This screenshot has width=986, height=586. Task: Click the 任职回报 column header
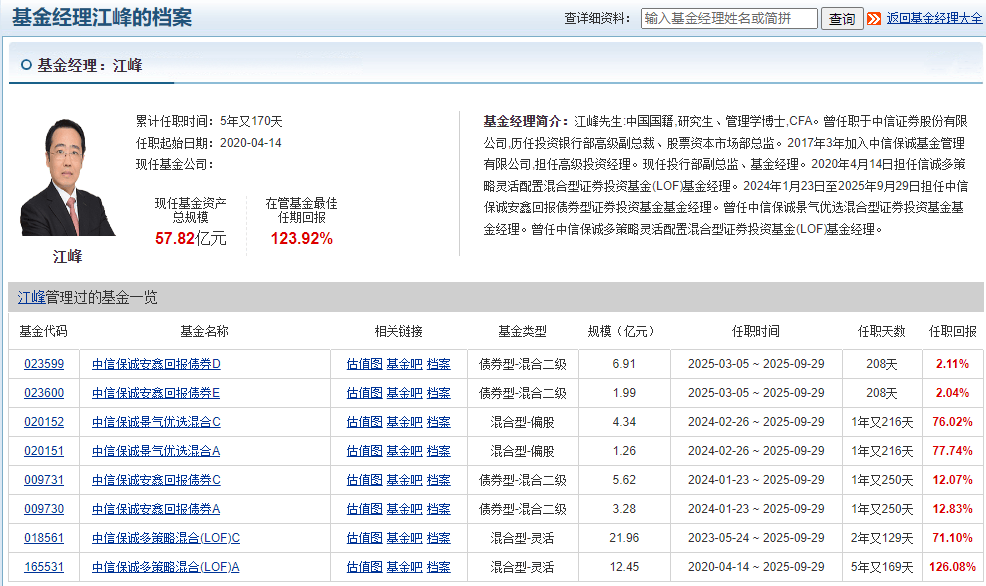(952, 331)
